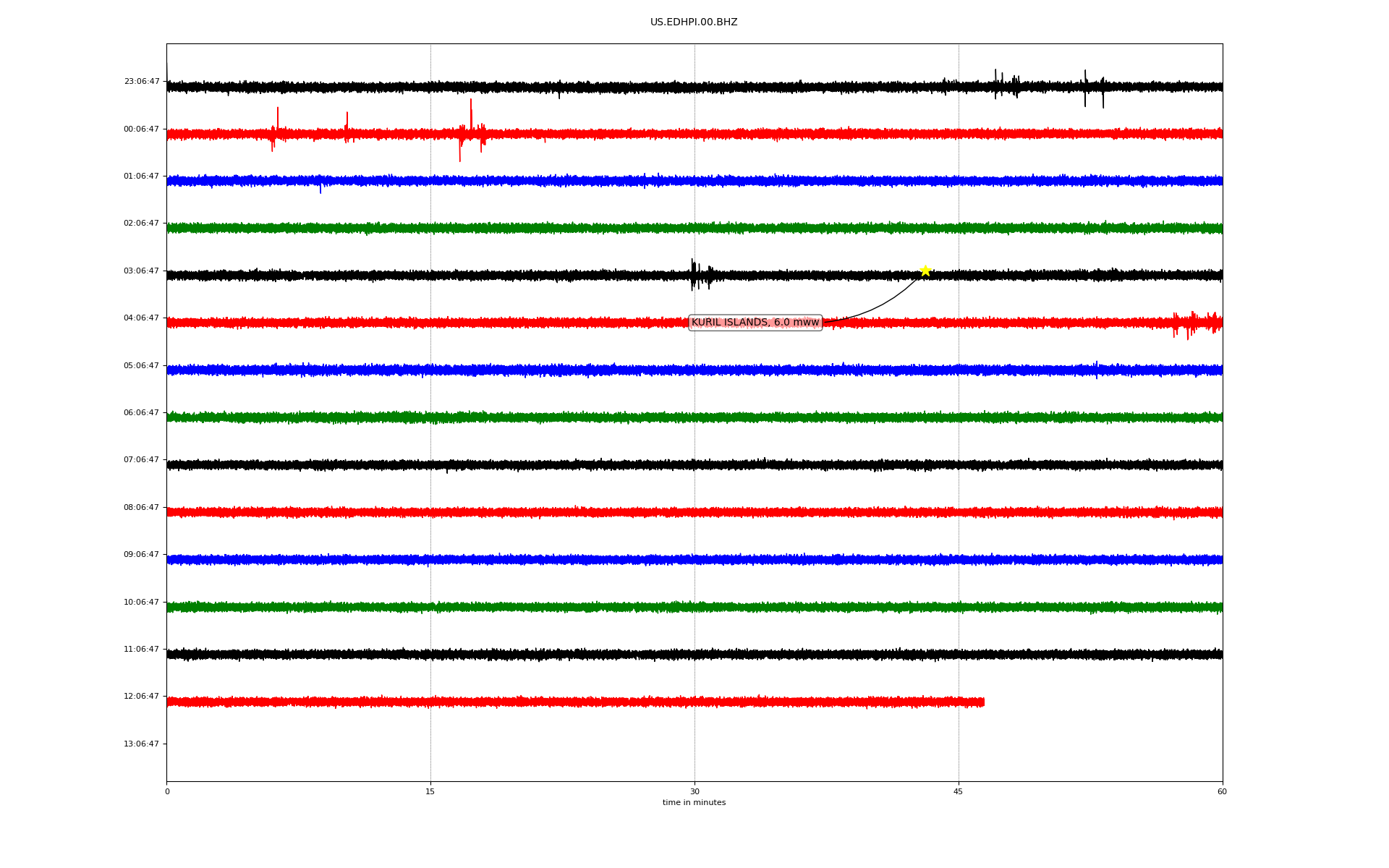Click the 13:06:47 row time label

tap(142, 744)
